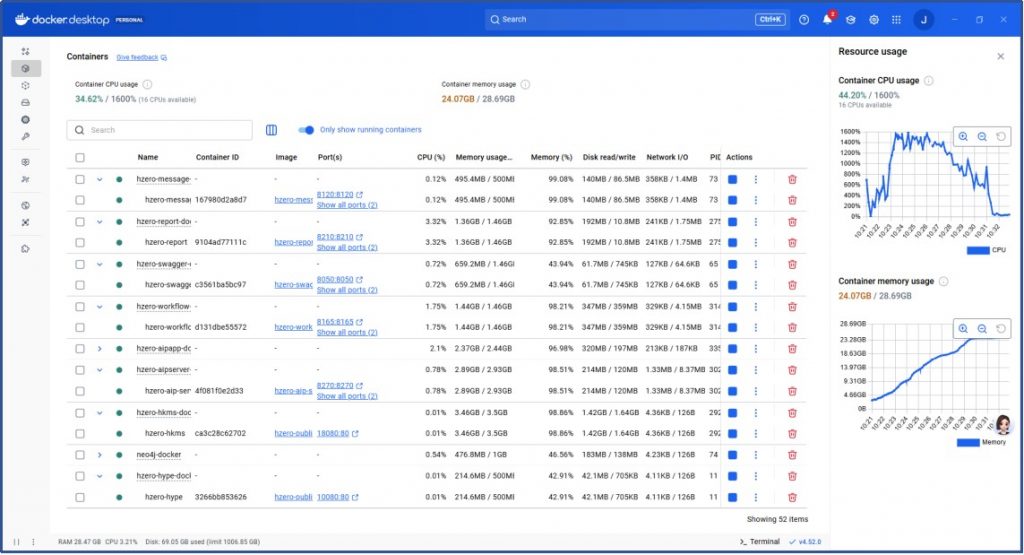This screenshot has height=555, width=1024.
Task: Open the Volumes section in the sidebar
Action: (26, 102)
